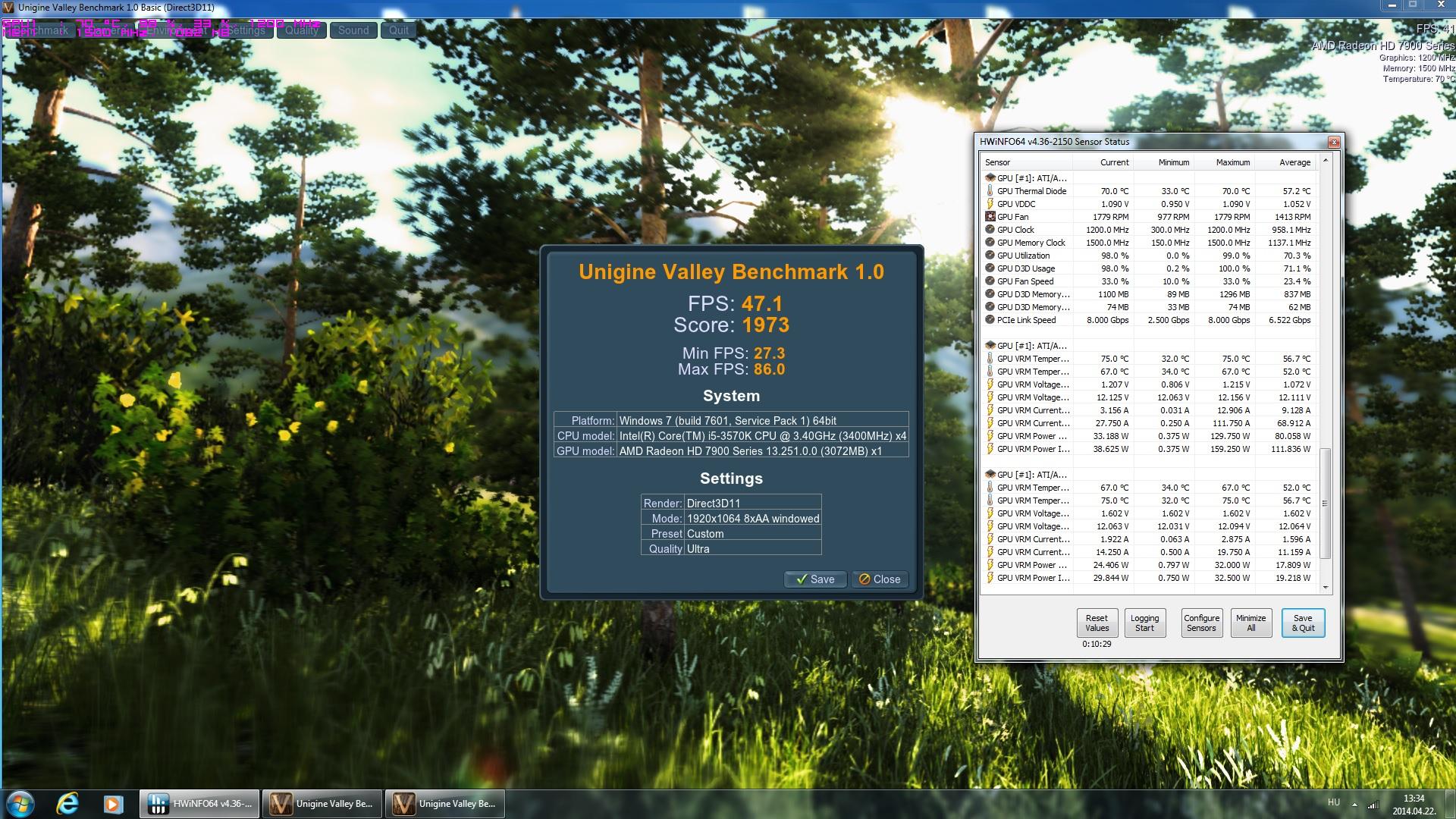Viewport: 1456px width, 819px height.
Task: Switch to the HWiNFO64 taskbar button
Action: tap(199, 804)
